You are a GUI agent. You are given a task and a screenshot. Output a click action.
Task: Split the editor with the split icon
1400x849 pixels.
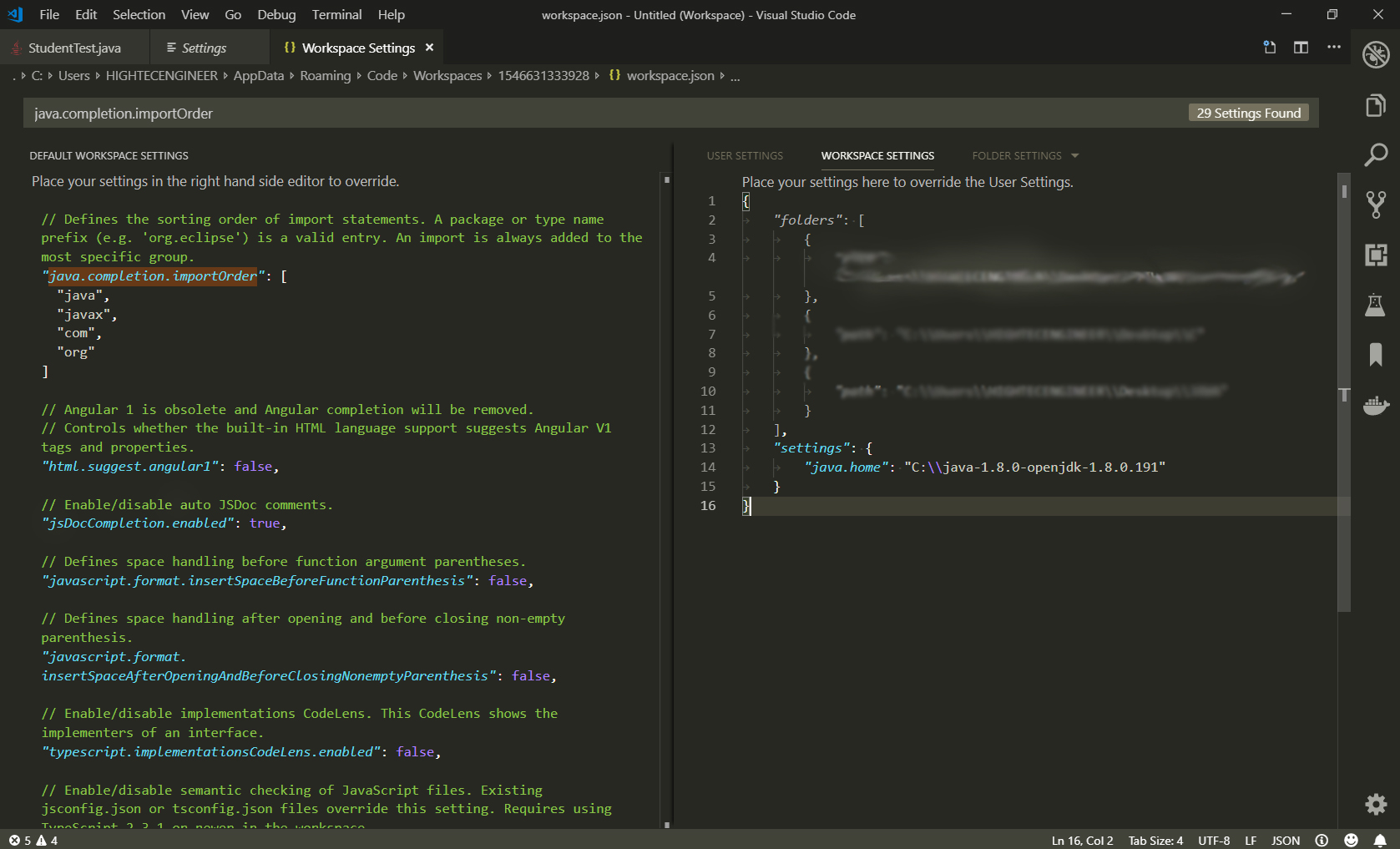[x=1301, y=48]
